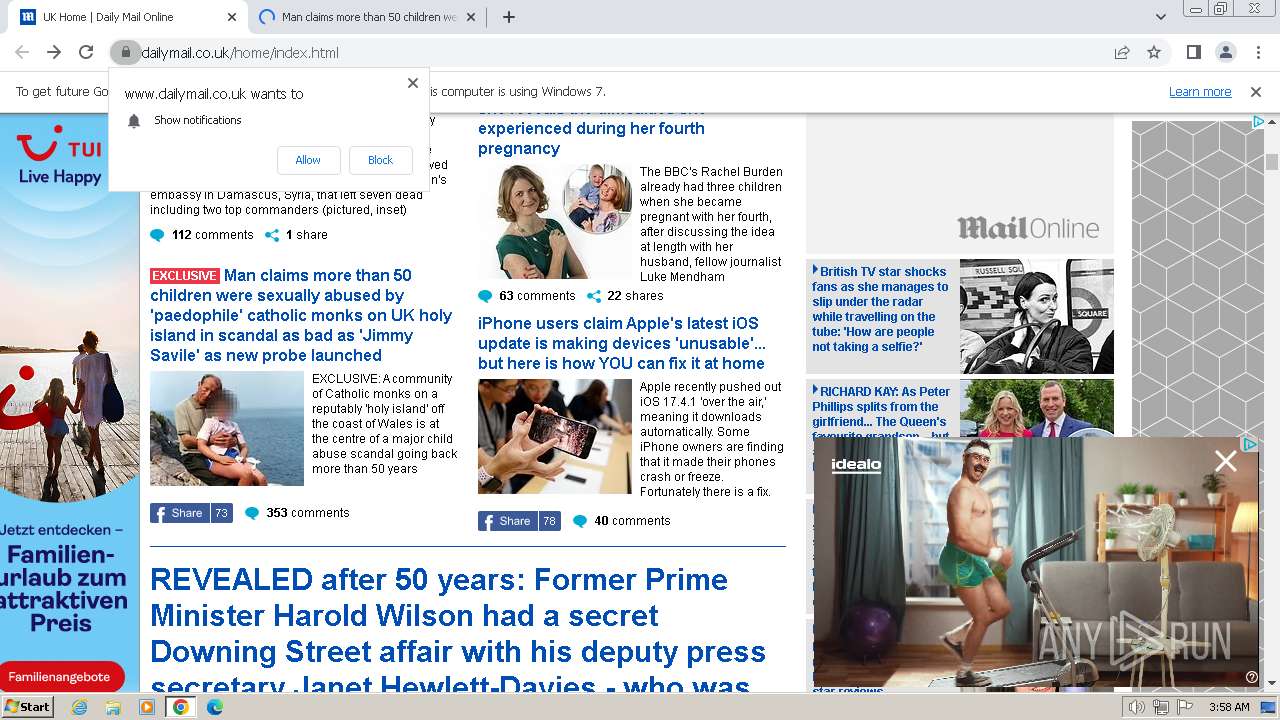Click the share page icon in address bar

click(x=1122, y=52)
